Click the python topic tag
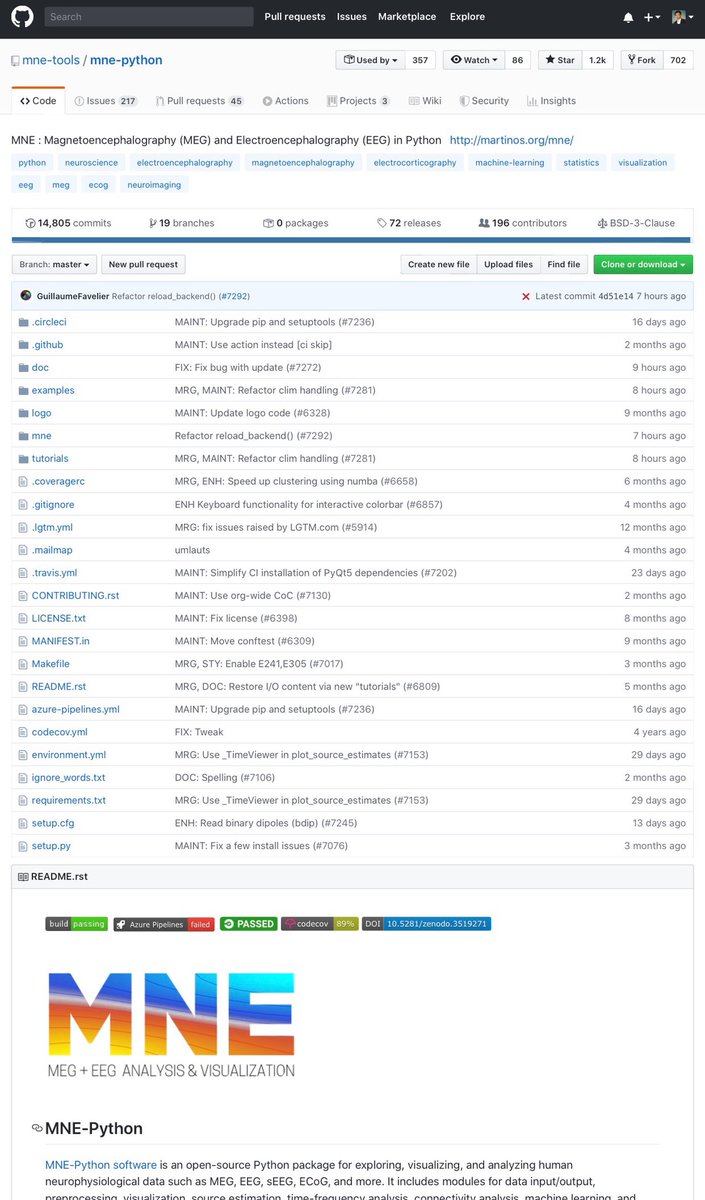Screen dimensions: 705x1200 point(32,162)
